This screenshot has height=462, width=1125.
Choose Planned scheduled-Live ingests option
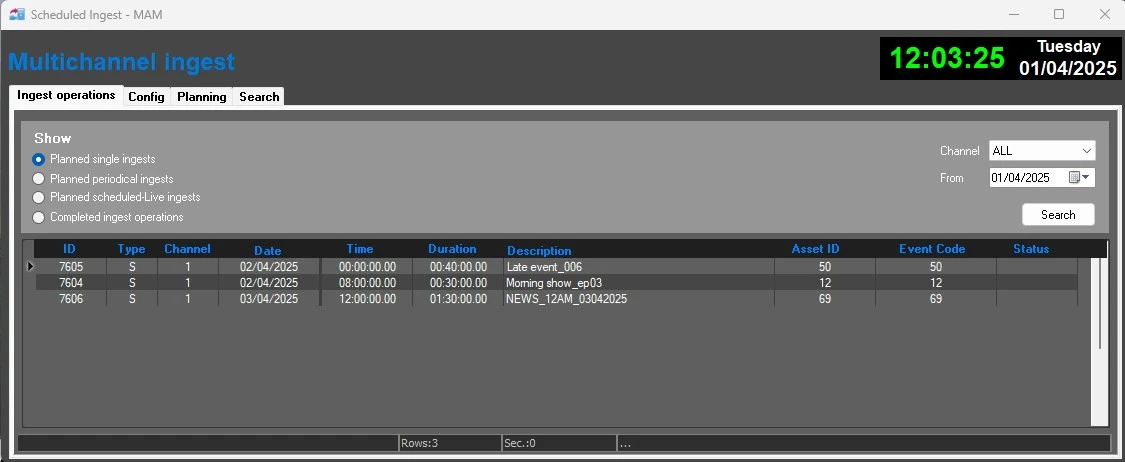(39, 198)
